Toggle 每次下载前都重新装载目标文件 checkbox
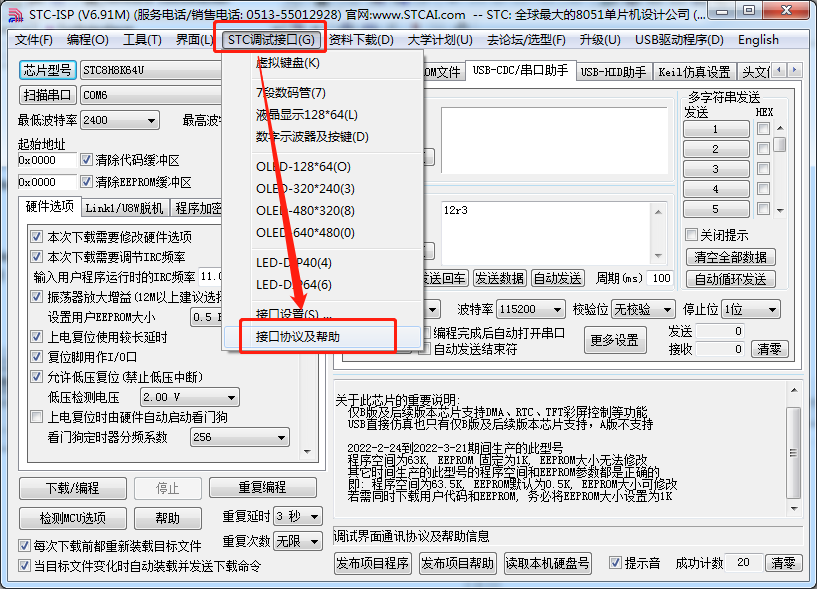 click(x=24, y=546)
